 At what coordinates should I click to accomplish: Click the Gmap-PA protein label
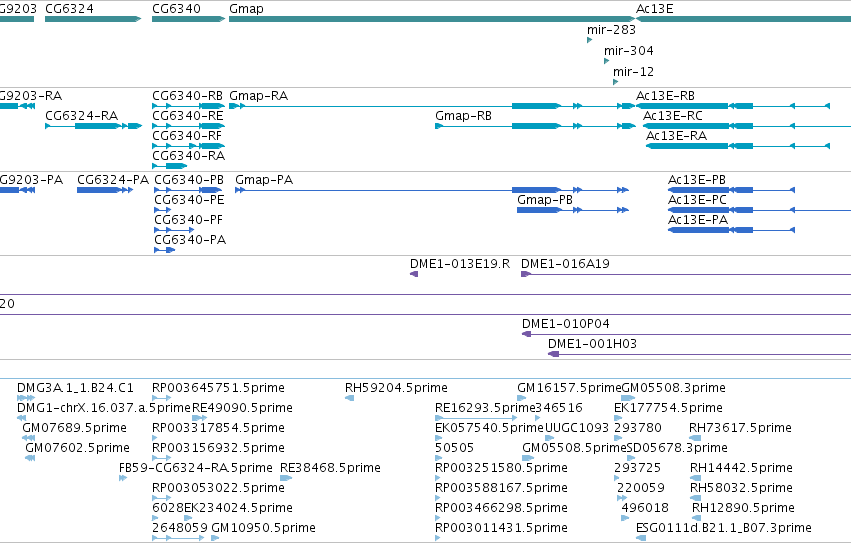click(x=264, y=180)
